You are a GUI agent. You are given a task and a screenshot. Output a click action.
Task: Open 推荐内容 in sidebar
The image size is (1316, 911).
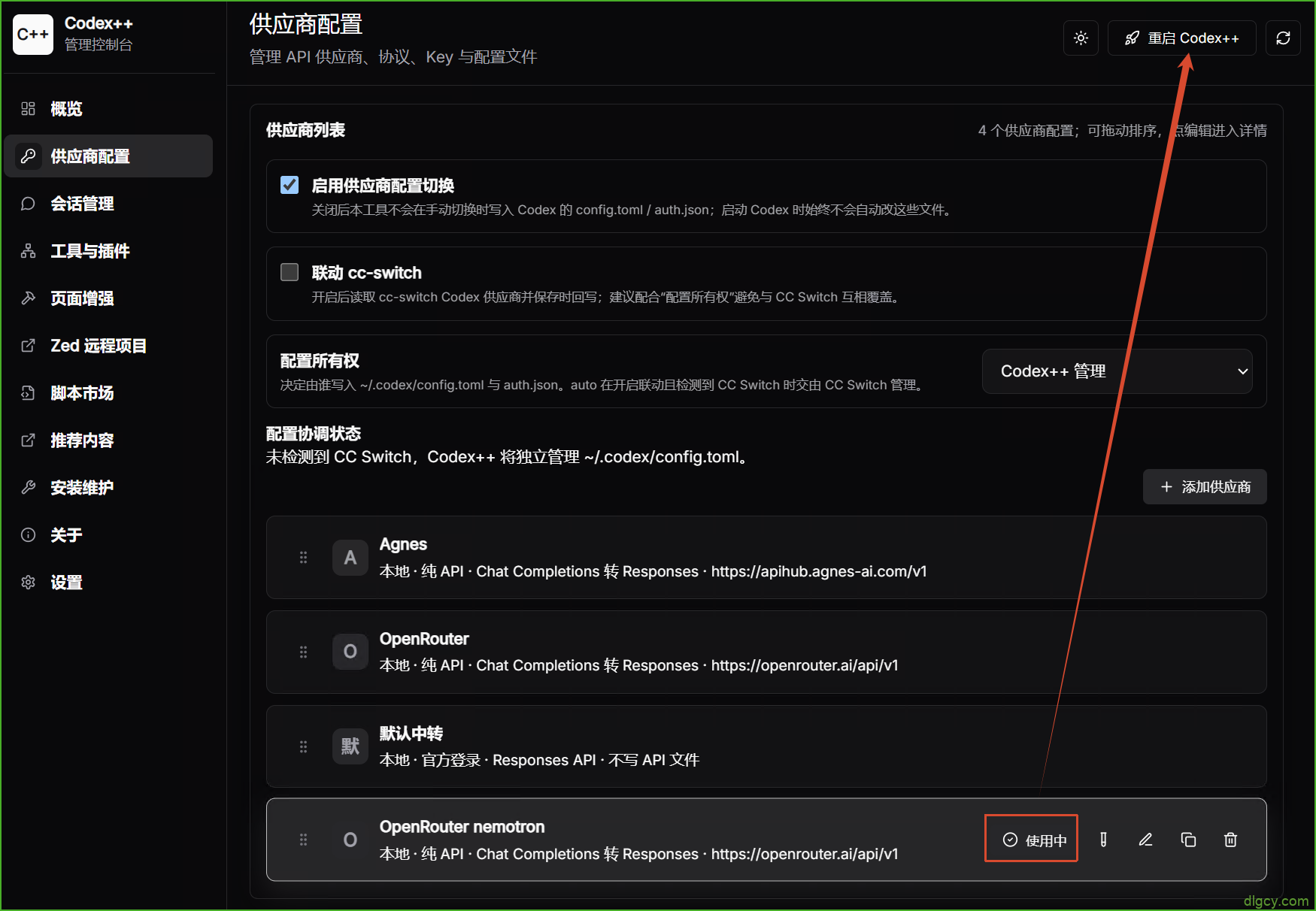(108, 440)
